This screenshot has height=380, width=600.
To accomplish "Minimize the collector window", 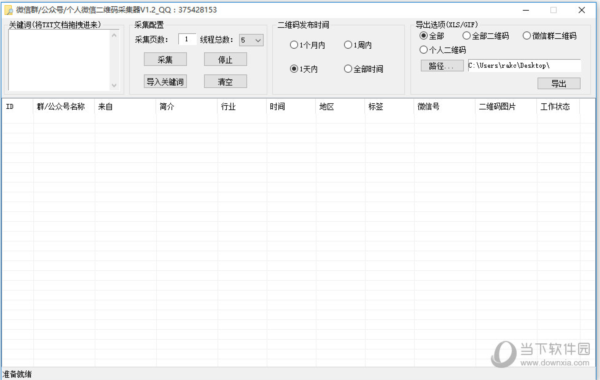I will point(526,10).
